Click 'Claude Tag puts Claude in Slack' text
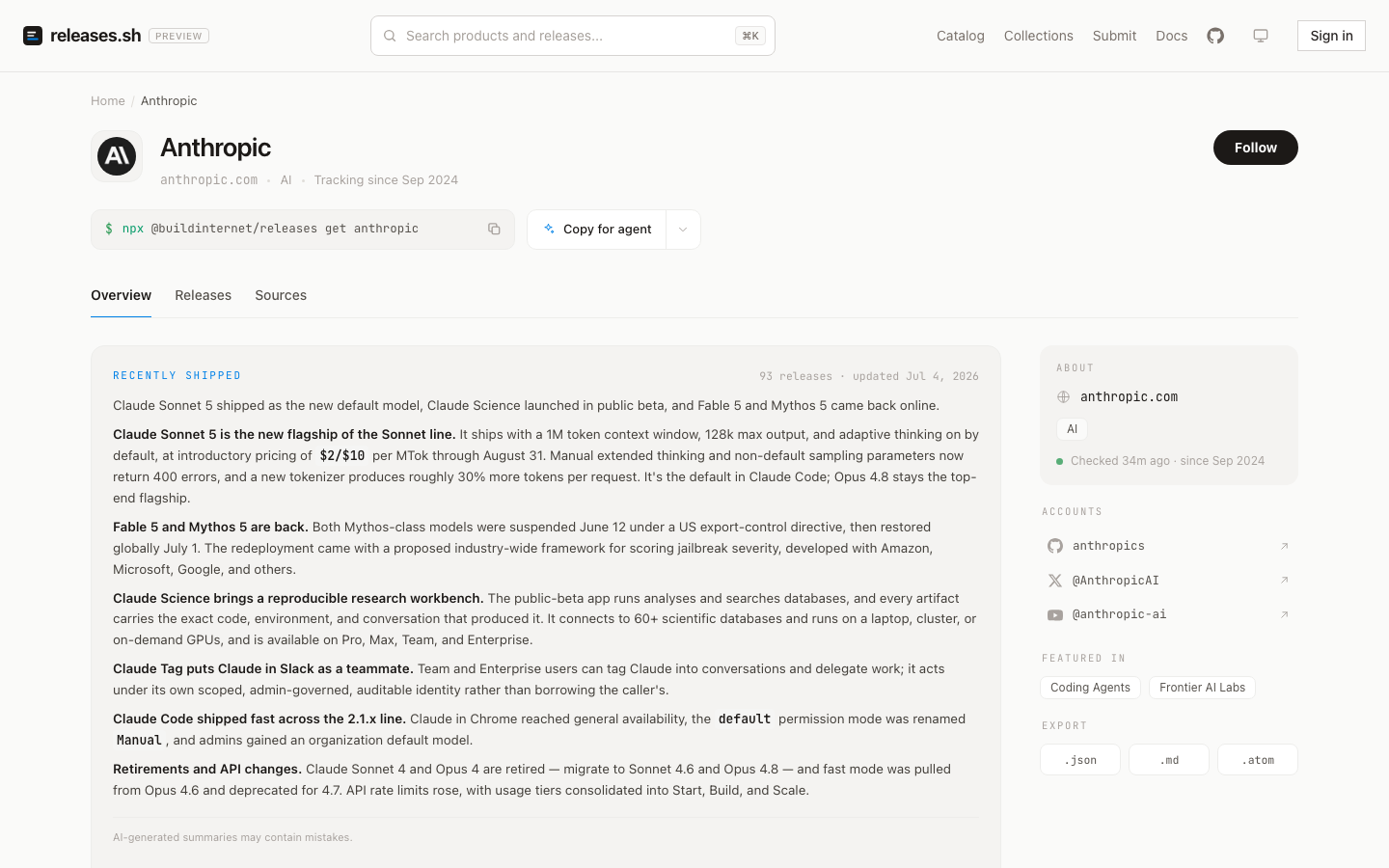Viewport: 1389px width, 868px height. pos(263,668)
